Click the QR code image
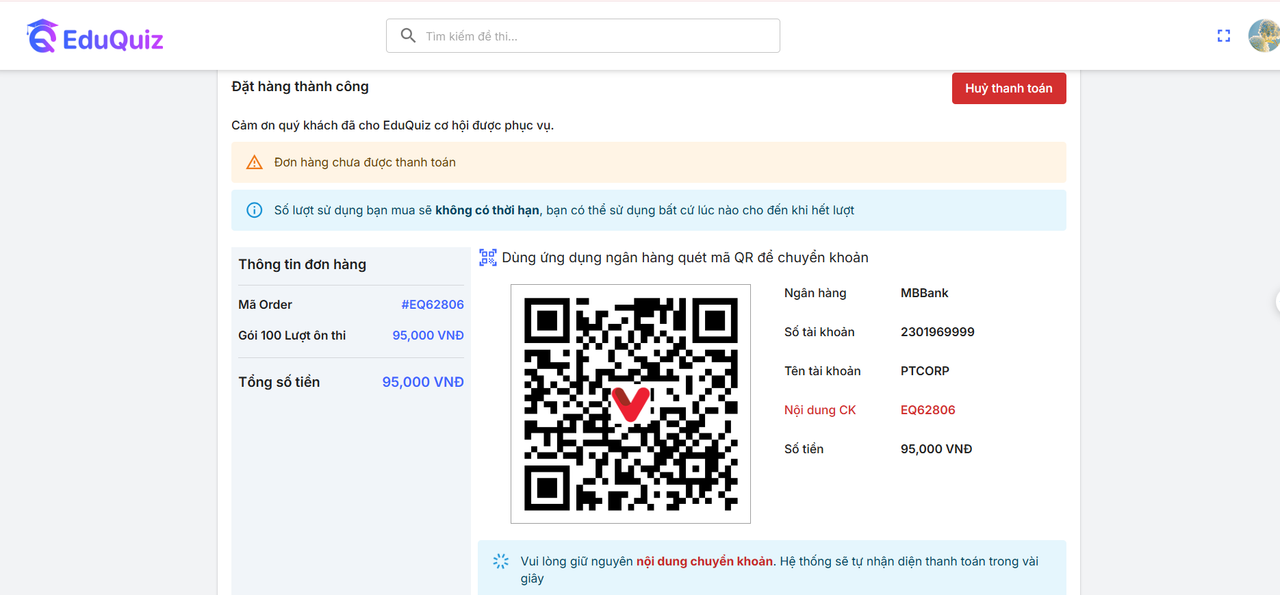 [x=631, y=404]
